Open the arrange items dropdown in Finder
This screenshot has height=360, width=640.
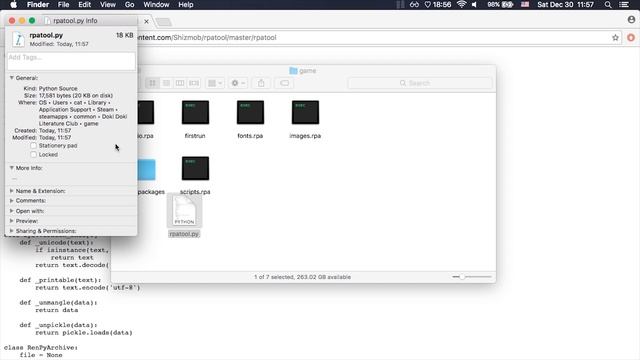click(x=215, y=83)
